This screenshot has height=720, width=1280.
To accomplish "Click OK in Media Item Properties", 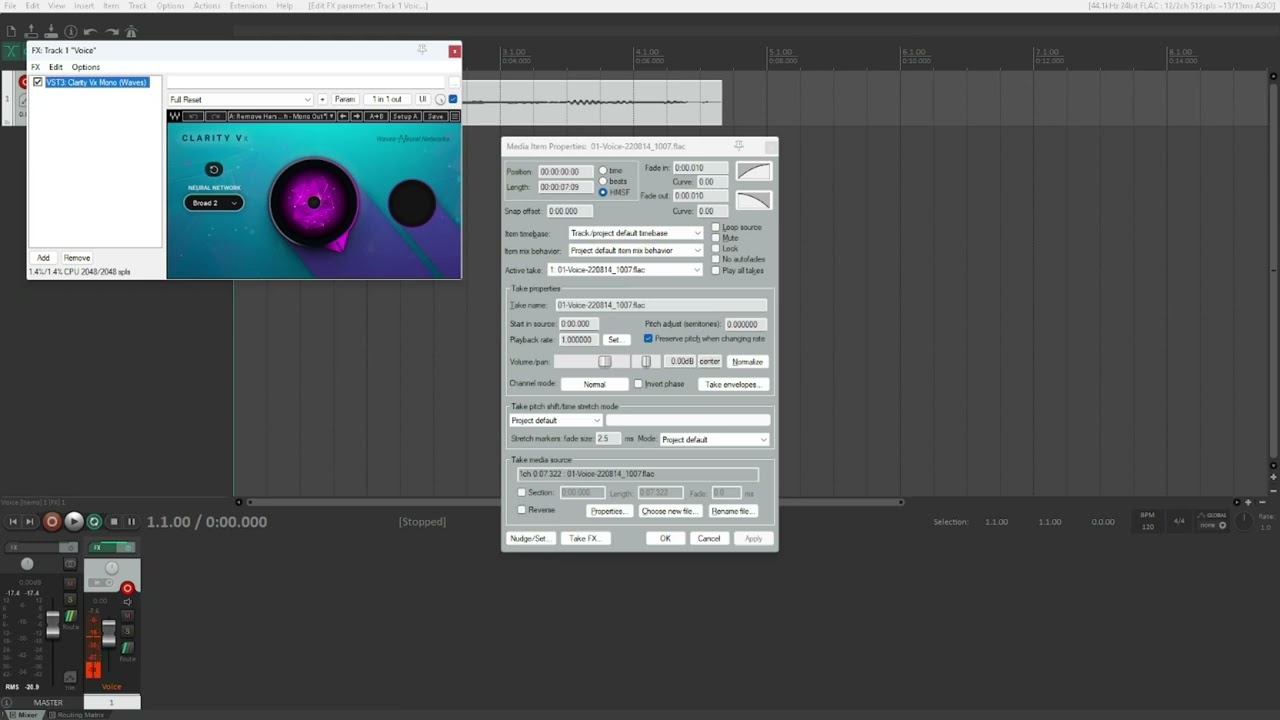I will 665,538.
